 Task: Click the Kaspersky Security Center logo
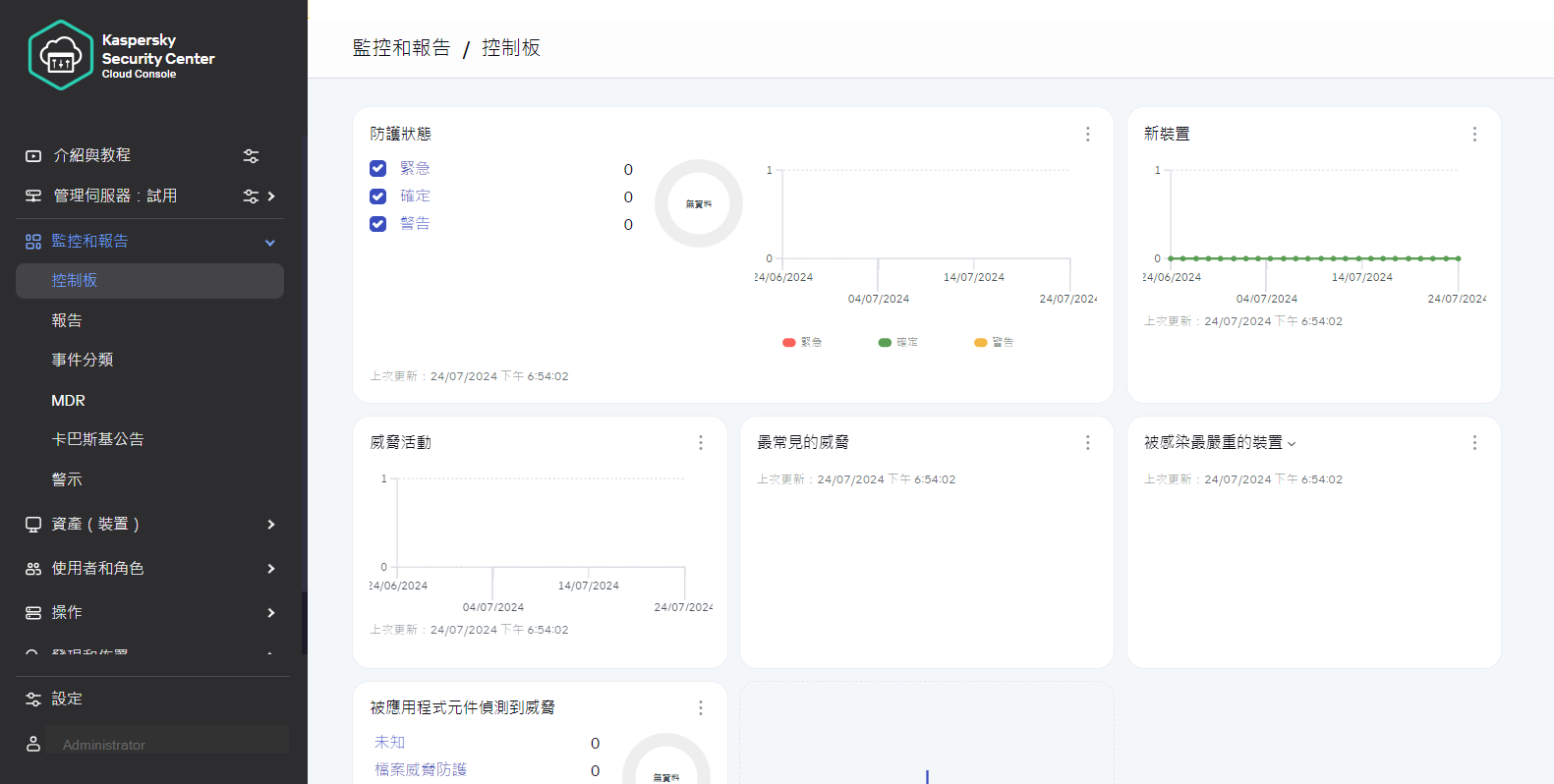pyautogui.click(x=61, y=56)
